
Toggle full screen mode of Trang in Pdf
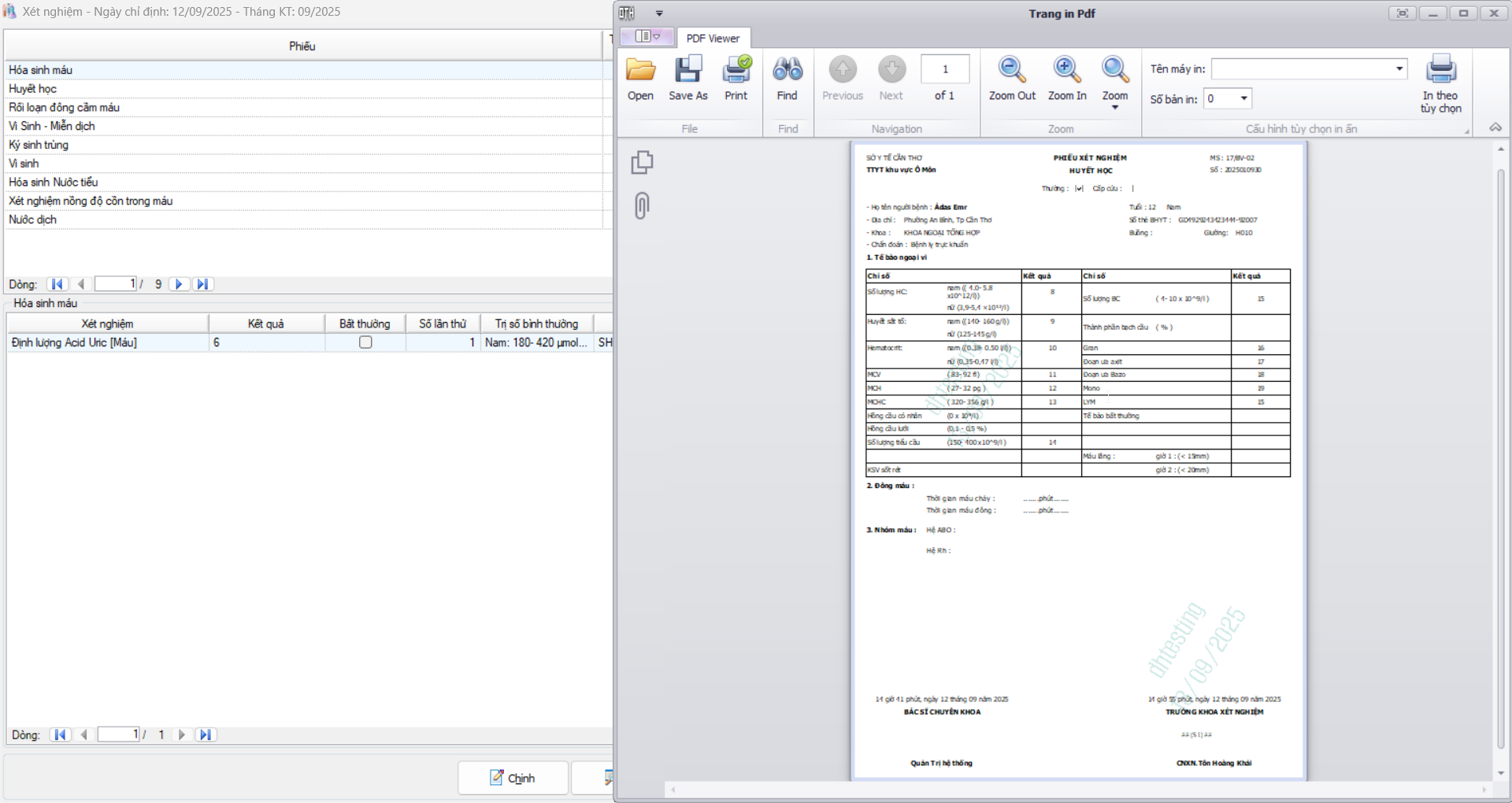coord(1403,13)
